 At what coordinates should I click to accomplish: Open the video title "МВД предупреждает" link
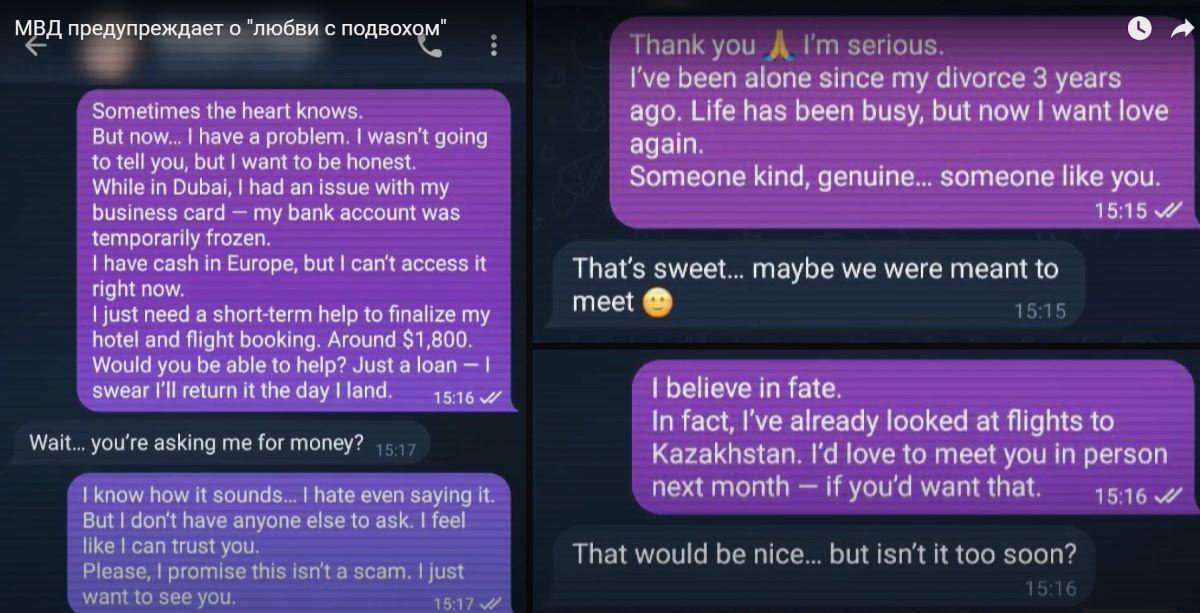230,27
